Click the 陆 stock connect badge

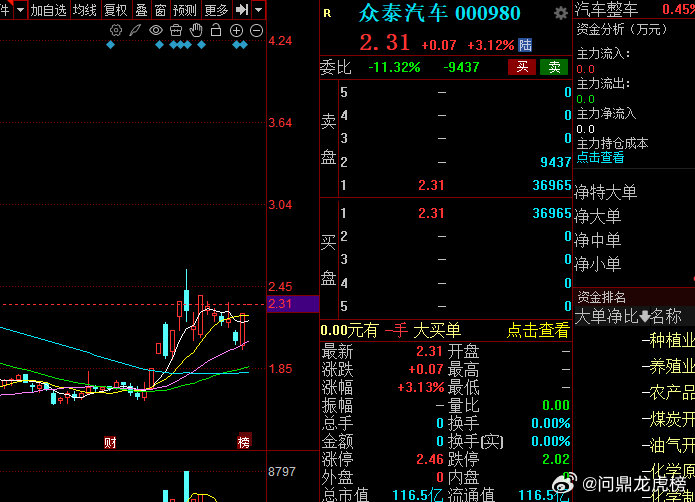[x=525, y=45]
